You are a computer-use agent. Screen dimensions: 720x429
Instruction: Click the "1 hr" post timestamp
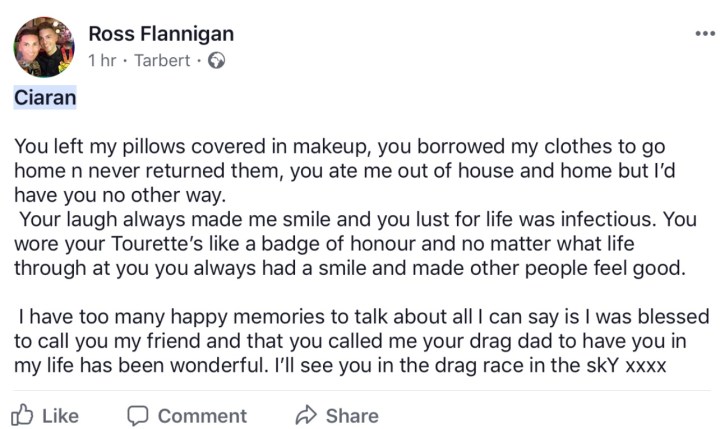coord(102,60)
